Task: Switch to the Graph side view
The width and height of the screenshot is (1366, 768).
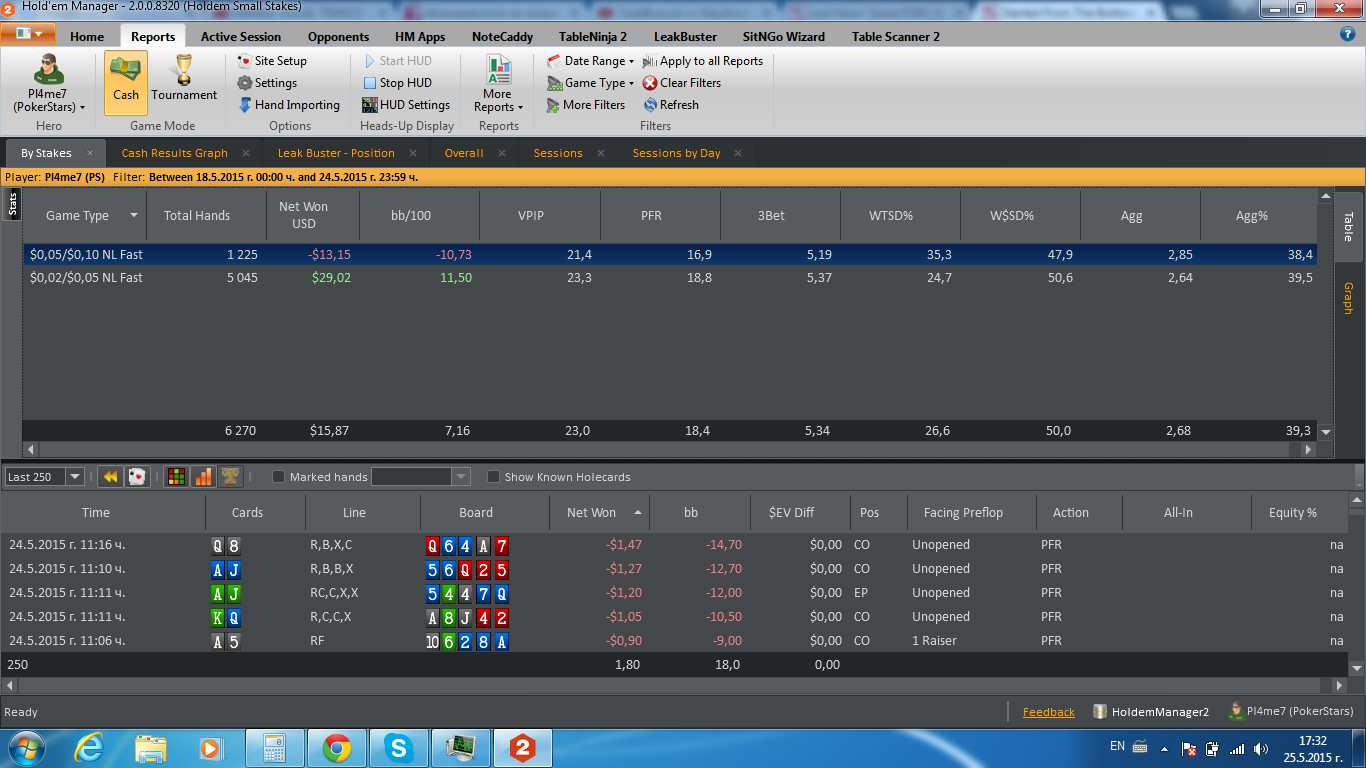Action: [1348, 299]
